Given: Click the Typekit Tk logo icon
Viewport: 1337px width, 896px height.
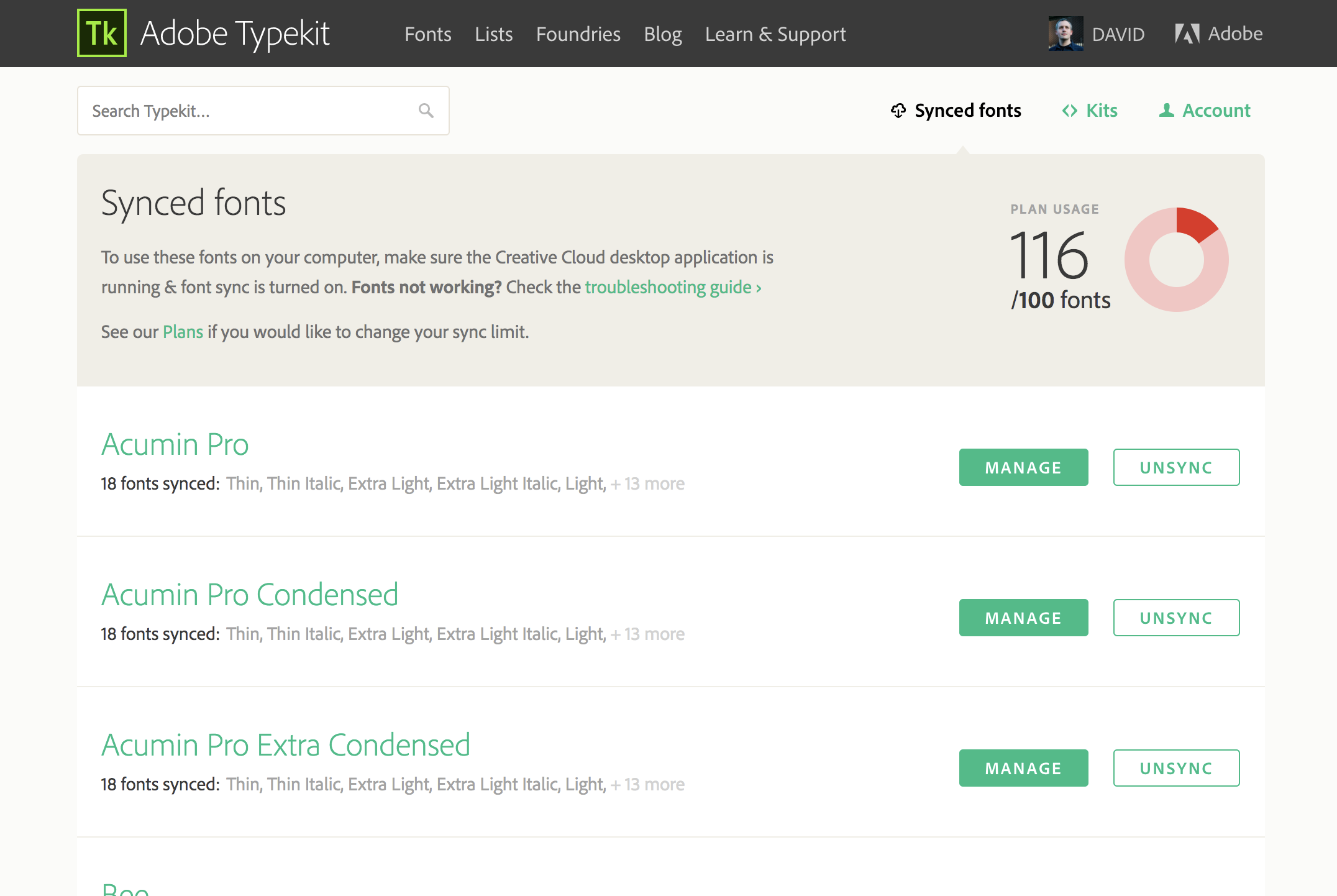Looking at the screenshot, I should click(x=102, y=33).
